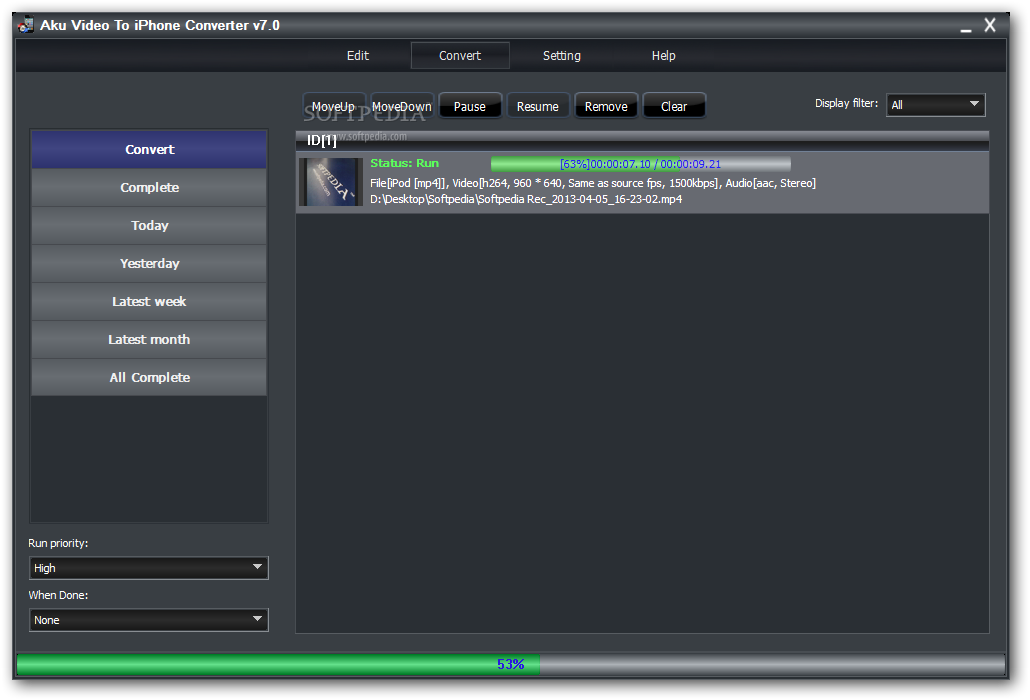Show Today's conversions
The image size is (1030, 700).
click(149, 226)
